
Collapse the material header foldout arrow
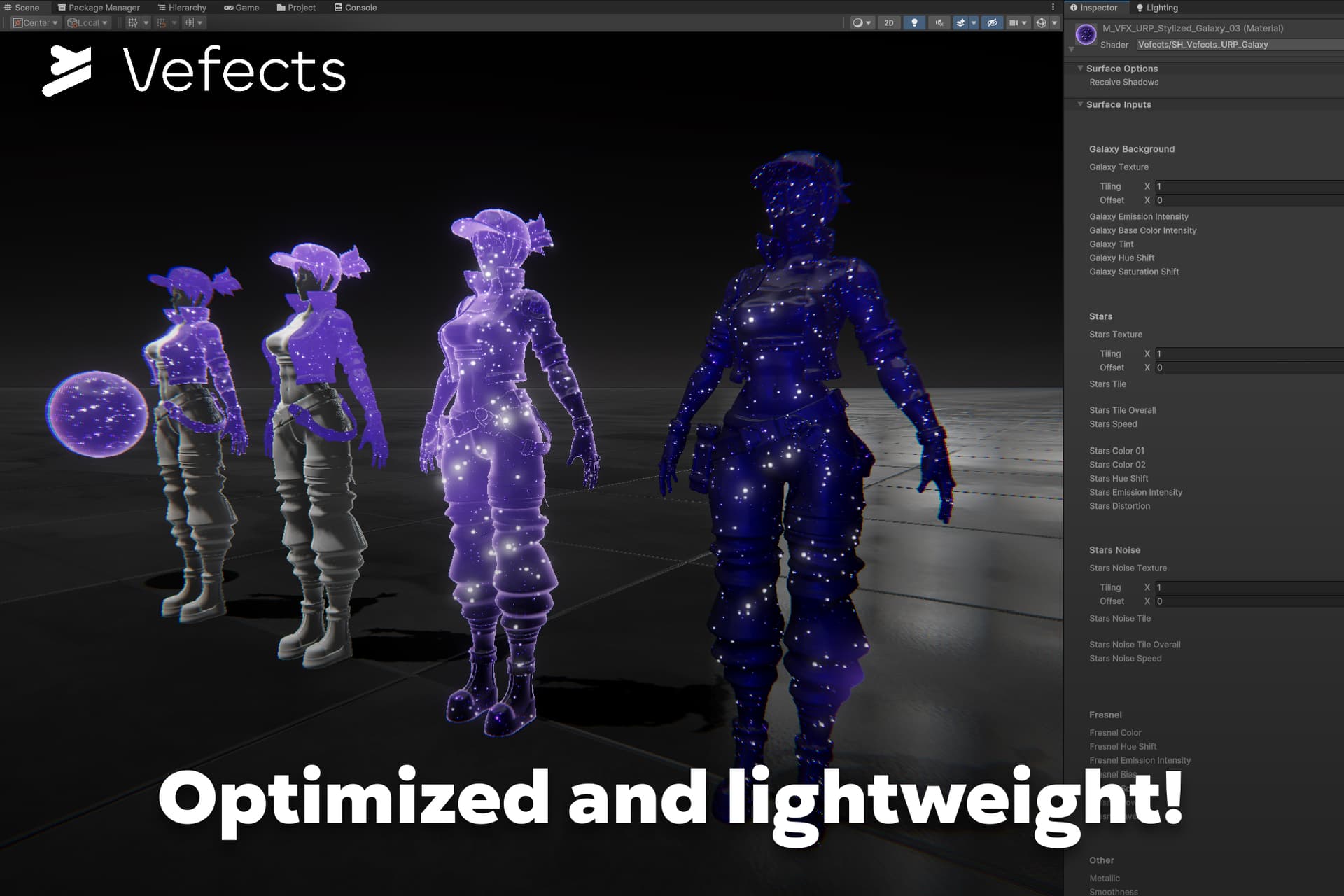[x=1071, y=50]
